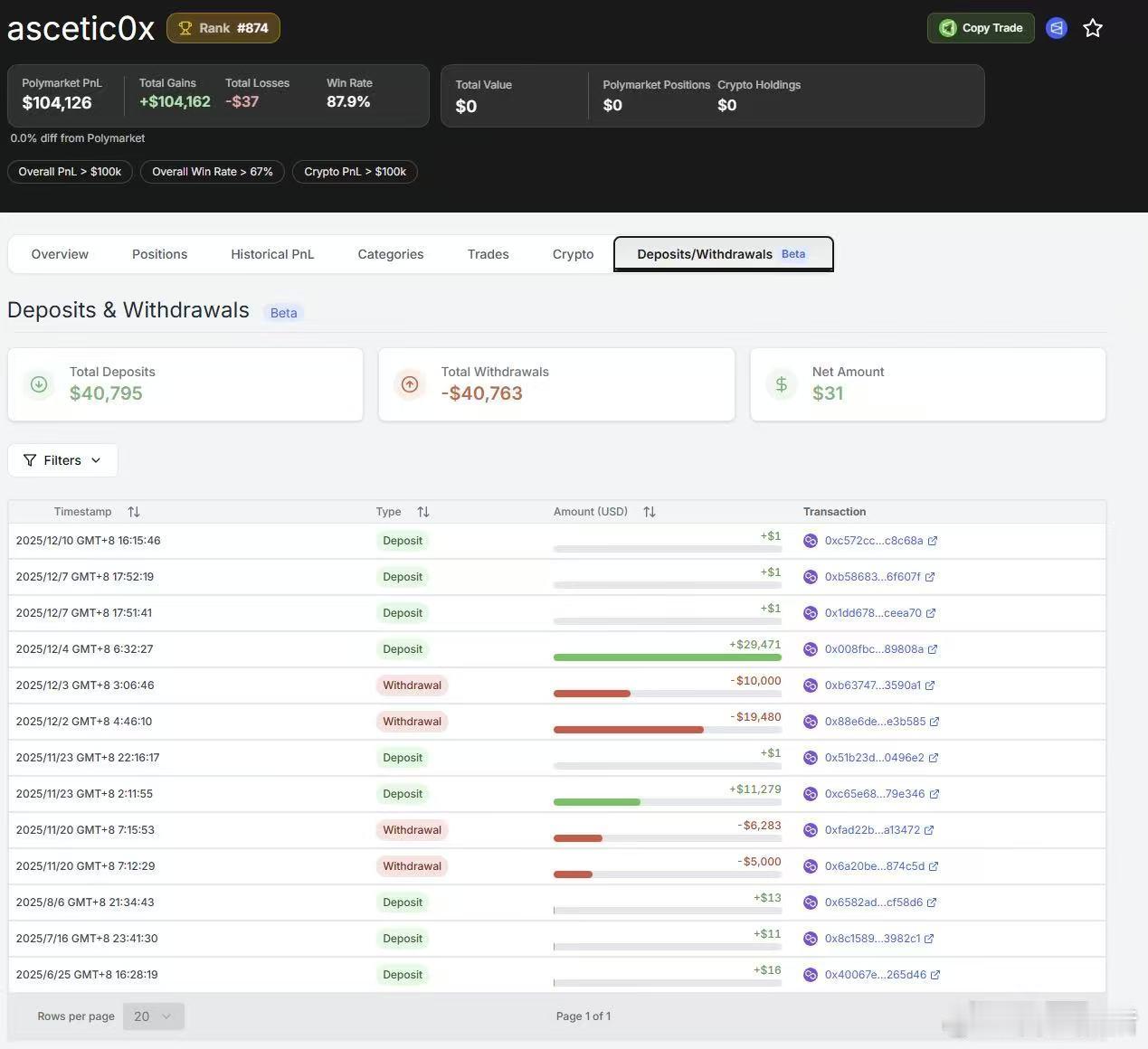Click the green +$29,471 amount bar
The width and height of the screenshot is (1148, 1049).
[667, 657]
